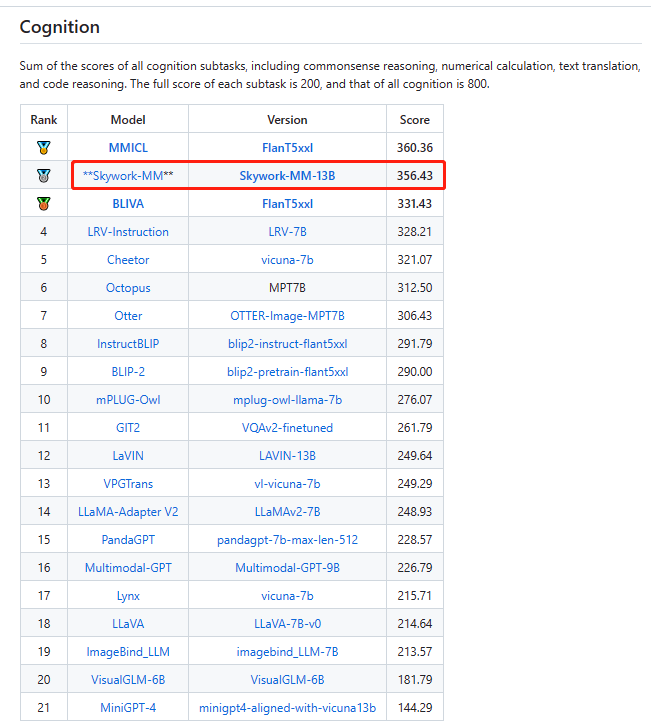Viewport: 651px width, 728px height.
Task: Click the 331.43 score cell
Action: 415,204
